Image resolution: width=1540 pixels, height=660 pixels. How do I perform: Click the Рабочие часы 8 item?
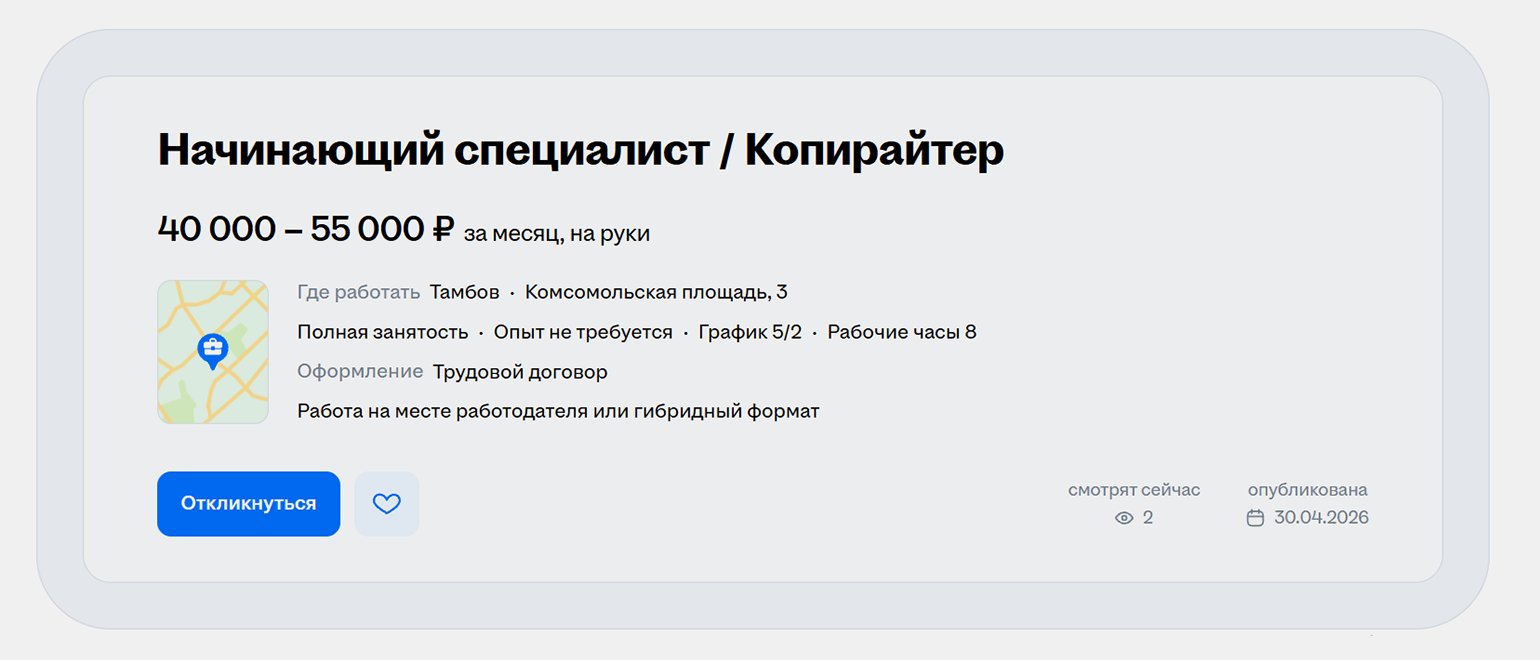(x=902, y=333)
